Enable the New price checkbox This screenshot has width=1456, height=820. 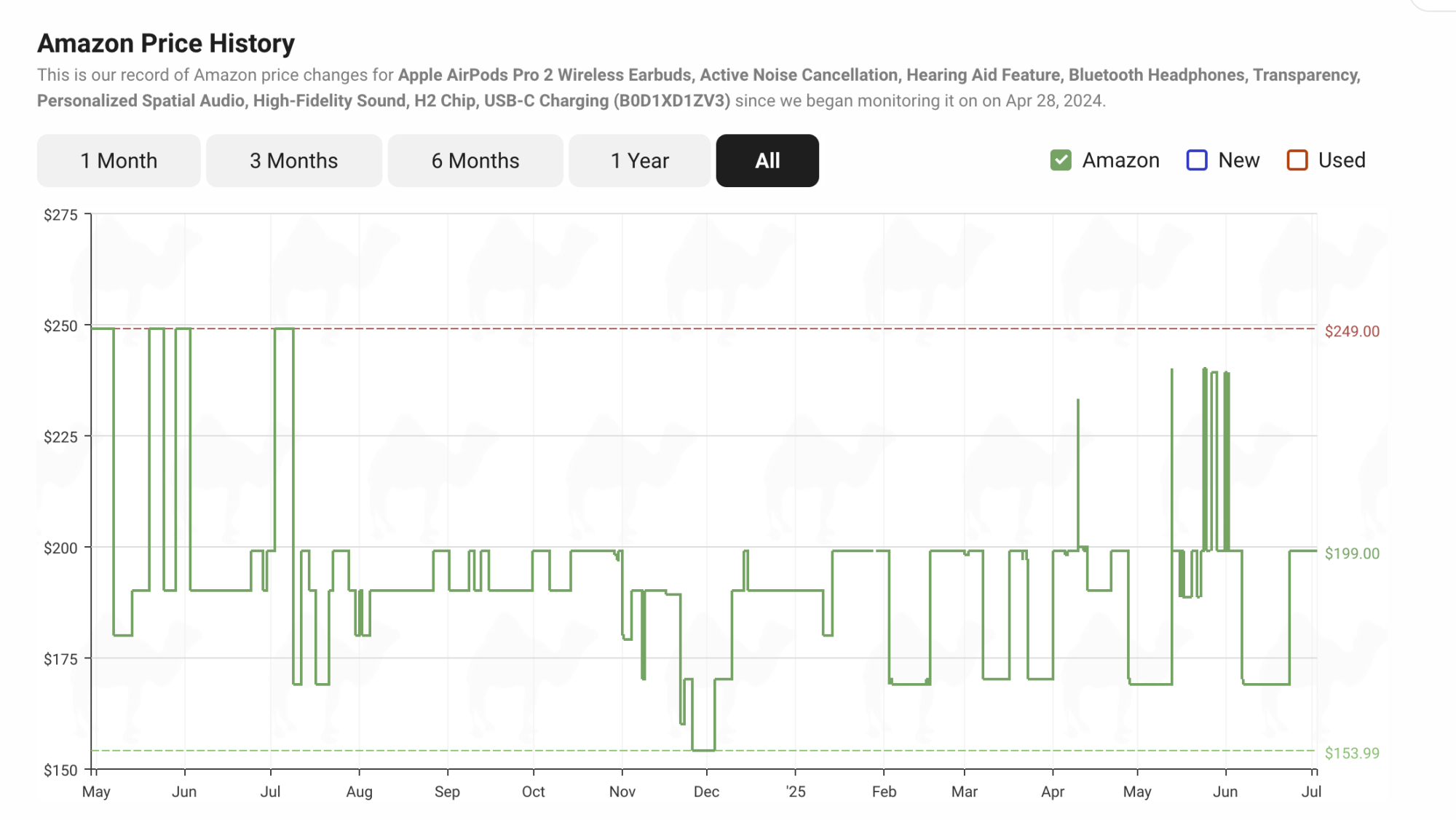pyautogui.click(x=1197, y=160)
